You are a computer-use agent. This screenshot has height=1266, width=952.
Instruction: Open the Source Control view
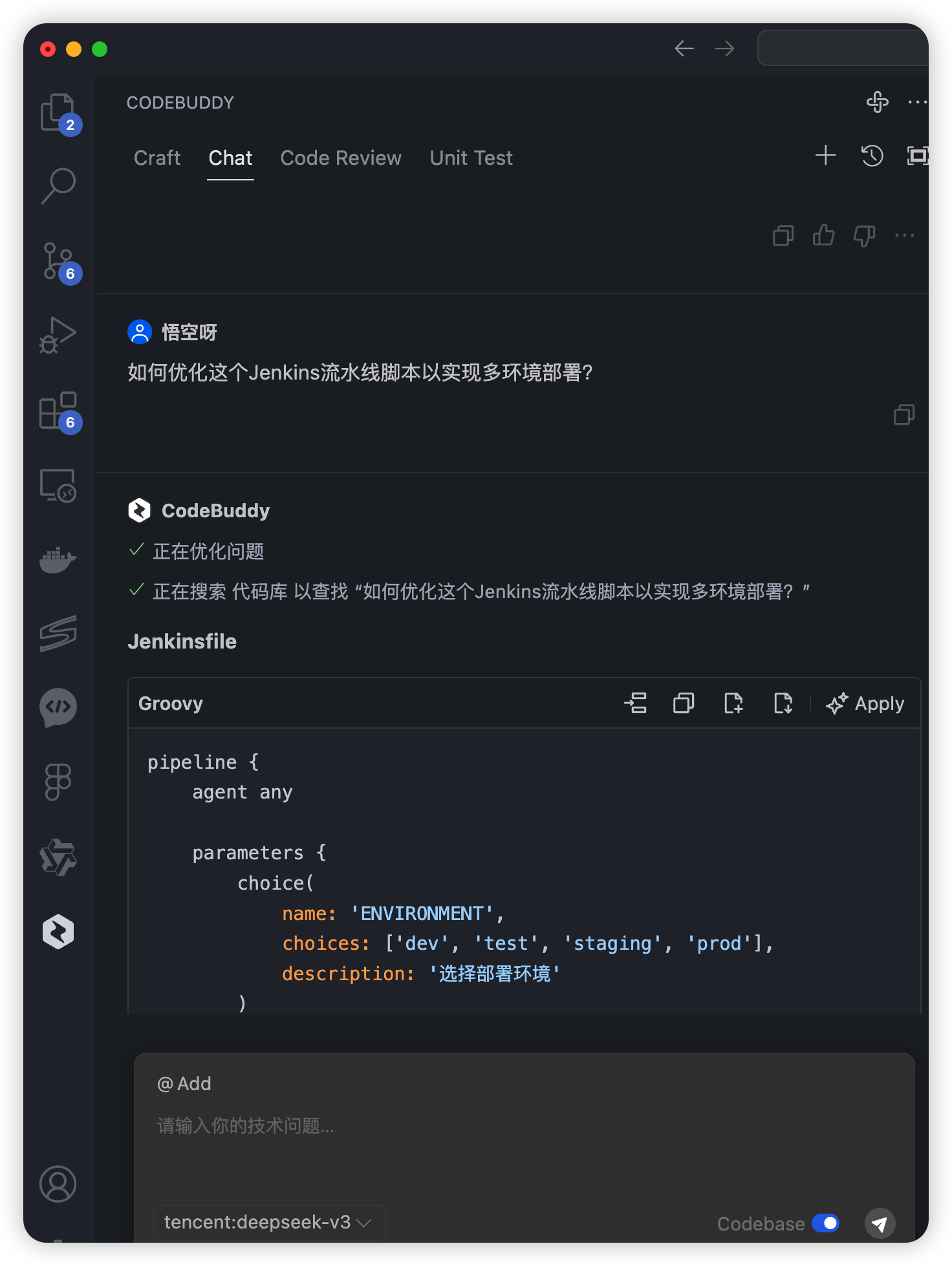[x=58, y=261]
